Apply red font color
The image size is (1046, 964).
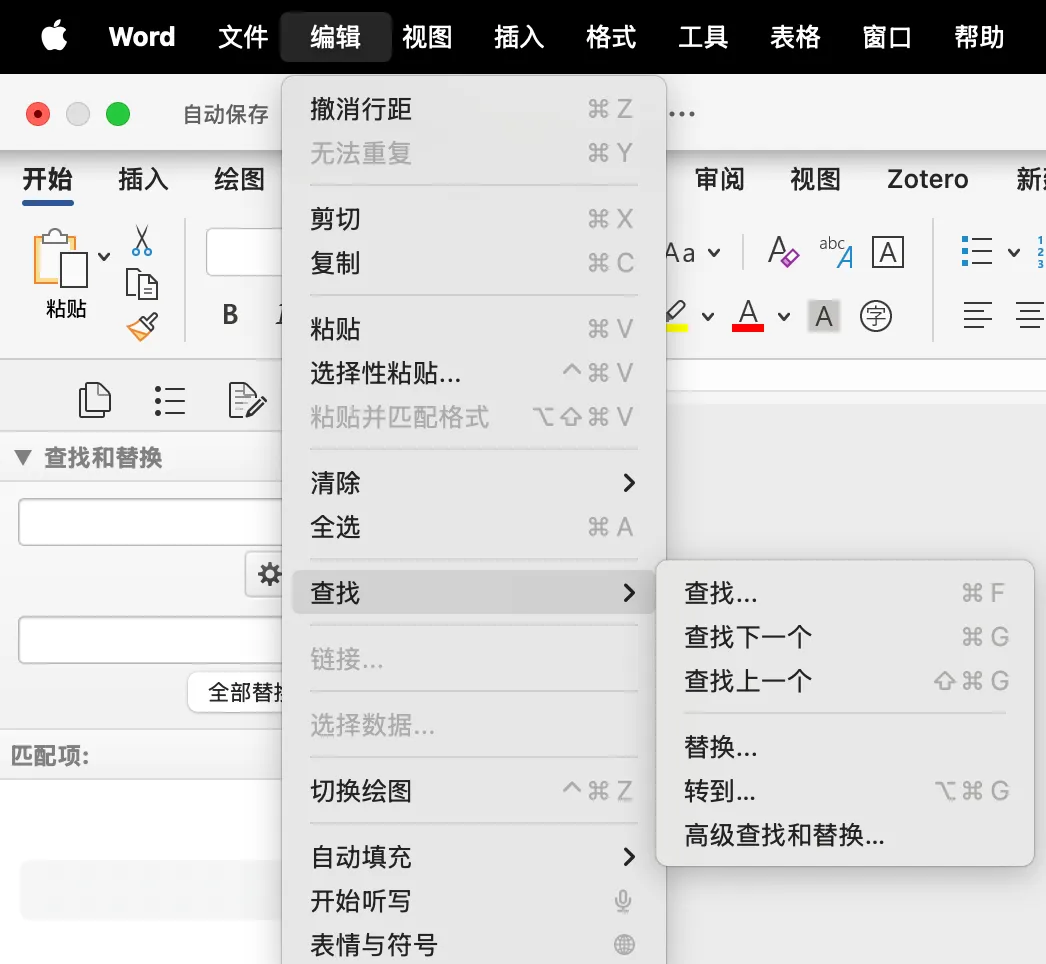pos(748,316)
